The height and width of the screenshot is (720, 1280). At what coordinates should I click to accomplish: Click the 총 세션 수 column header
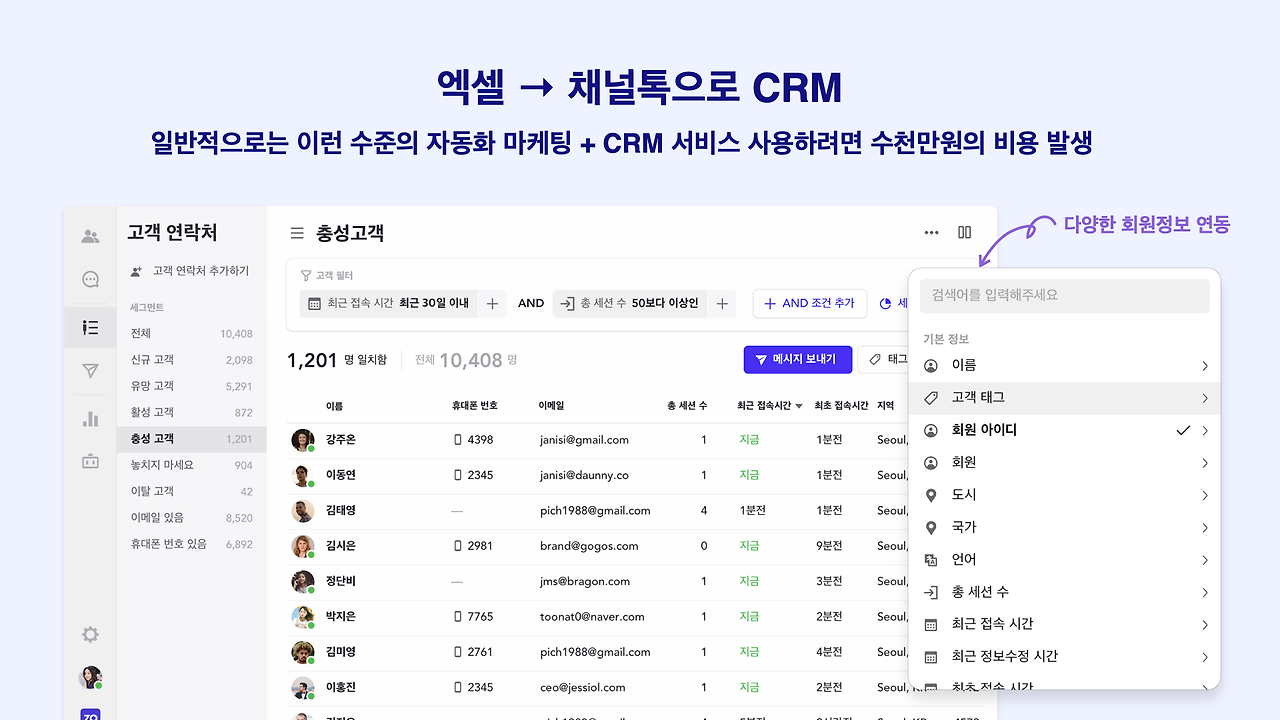(687, 406)
